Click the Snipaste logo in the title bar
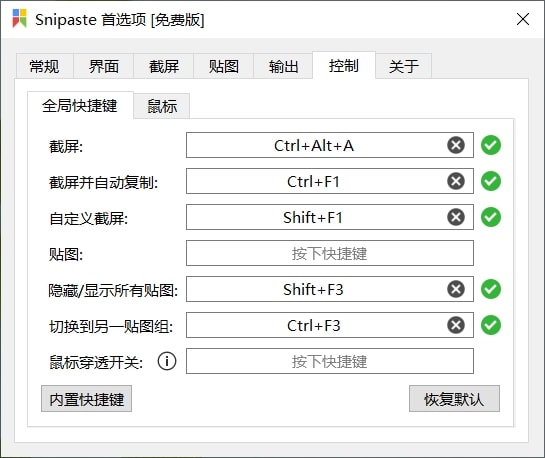The image size is (545, 458). point(19,18)
